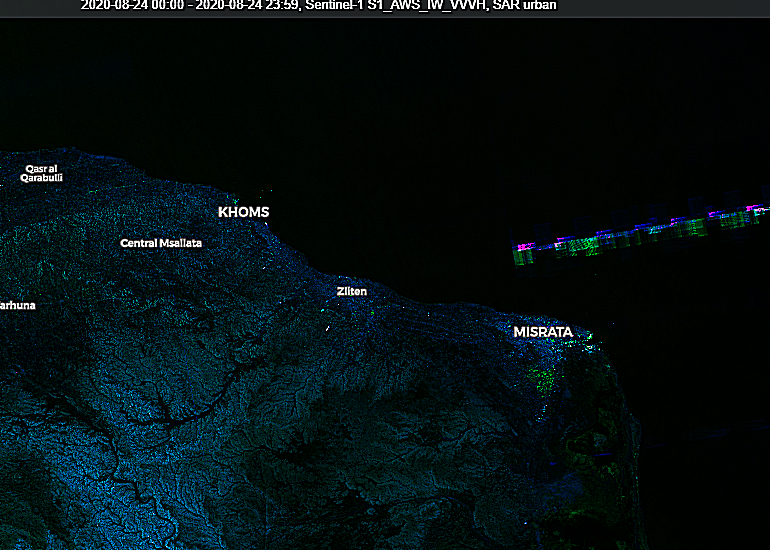Click the white bright spot below Zliten
The height and width of the screenshot is (550, 770).
click(327, 327)
